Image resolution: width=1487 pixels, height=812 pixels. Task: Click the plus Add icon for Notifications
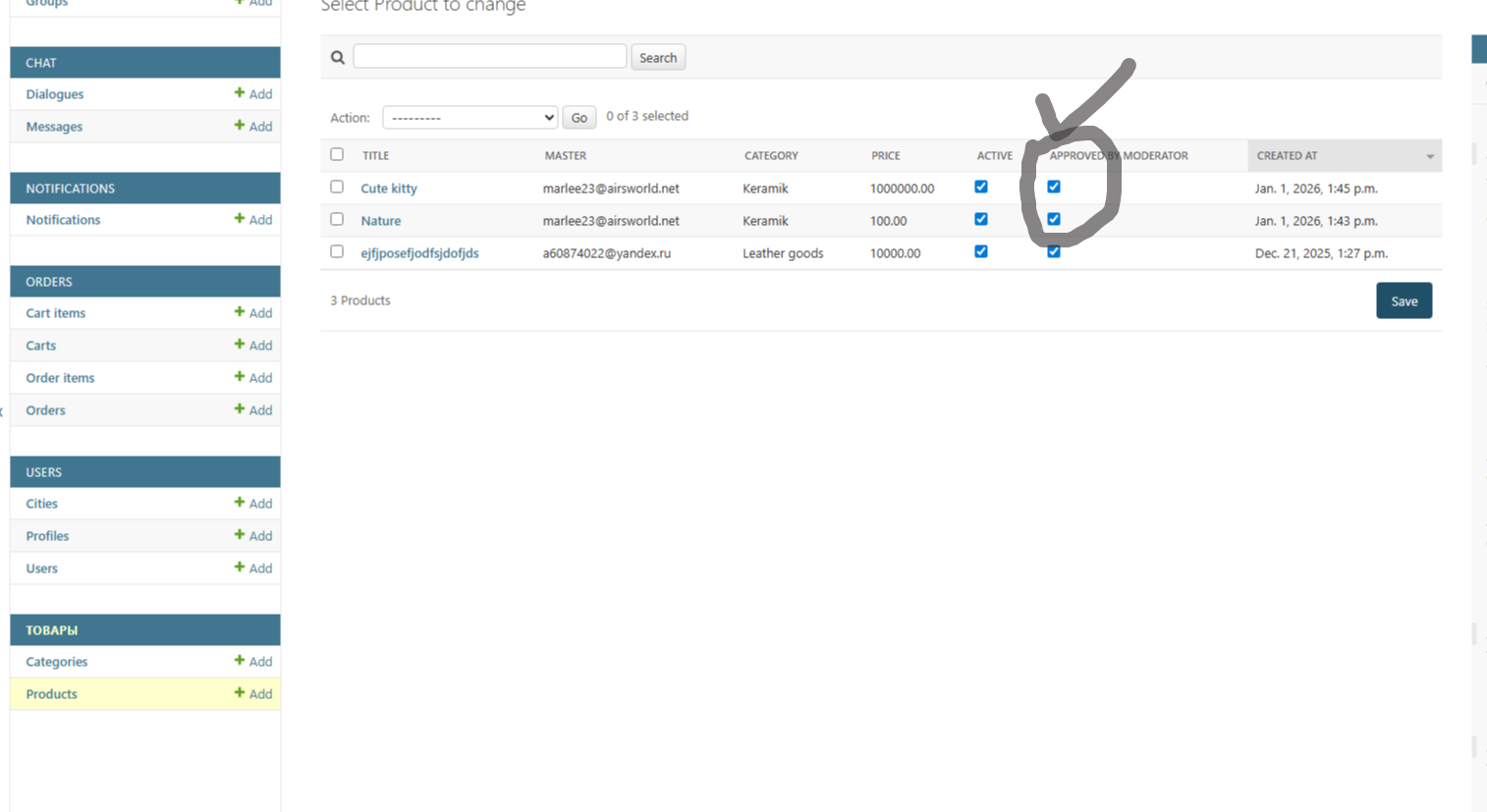[239, 219]
